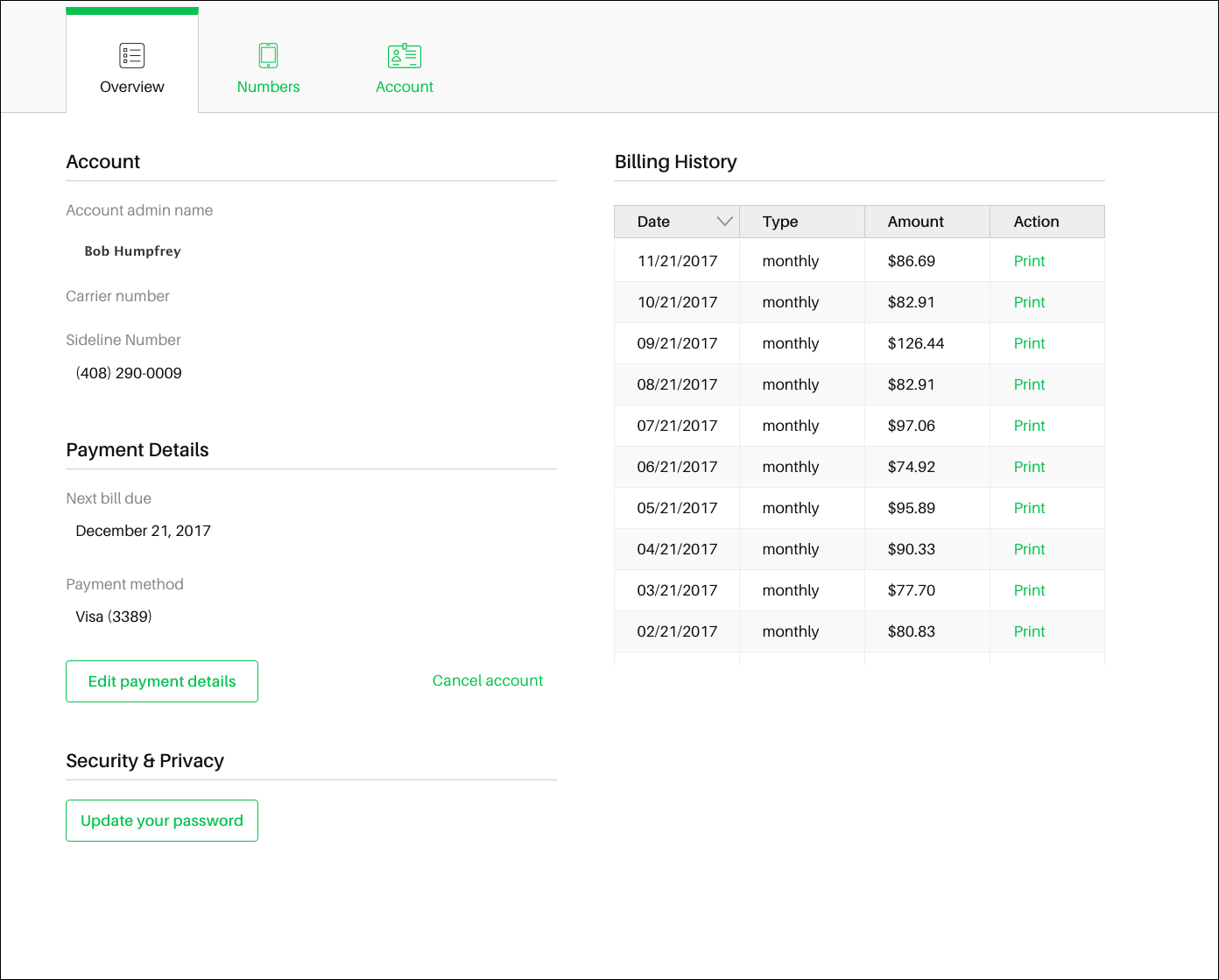Click monthly in the 10/21/2017 row
The width and height of the screenshot is (1219, 980).
(791, 302)
